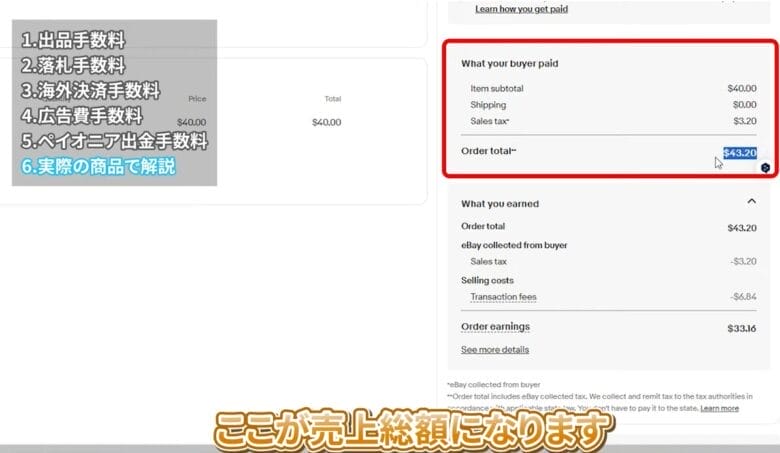This screenshot has width=780, height=453.
Task: Open Learn more link in footnote
Action: 719,408
